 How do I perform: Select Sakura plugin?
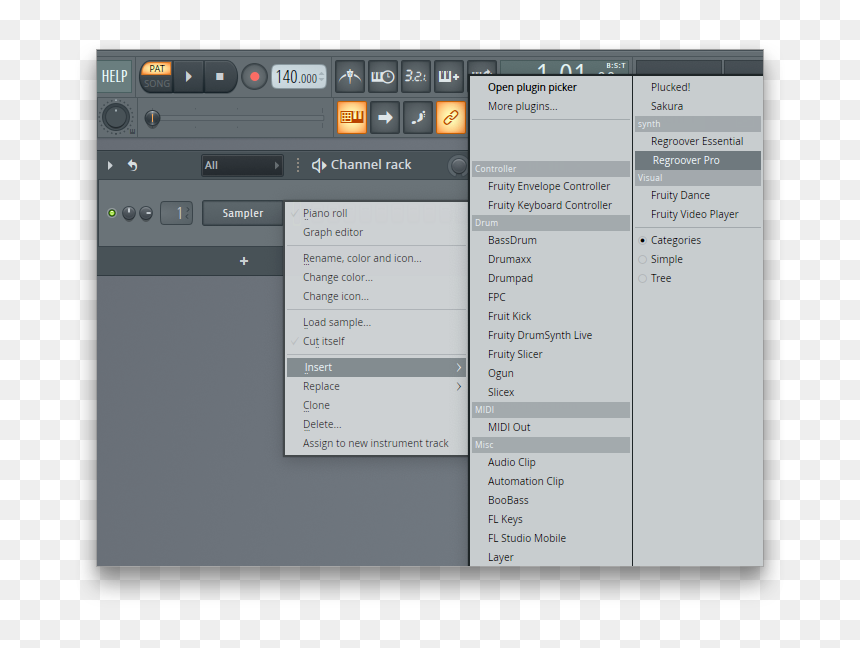pos(698,106)
